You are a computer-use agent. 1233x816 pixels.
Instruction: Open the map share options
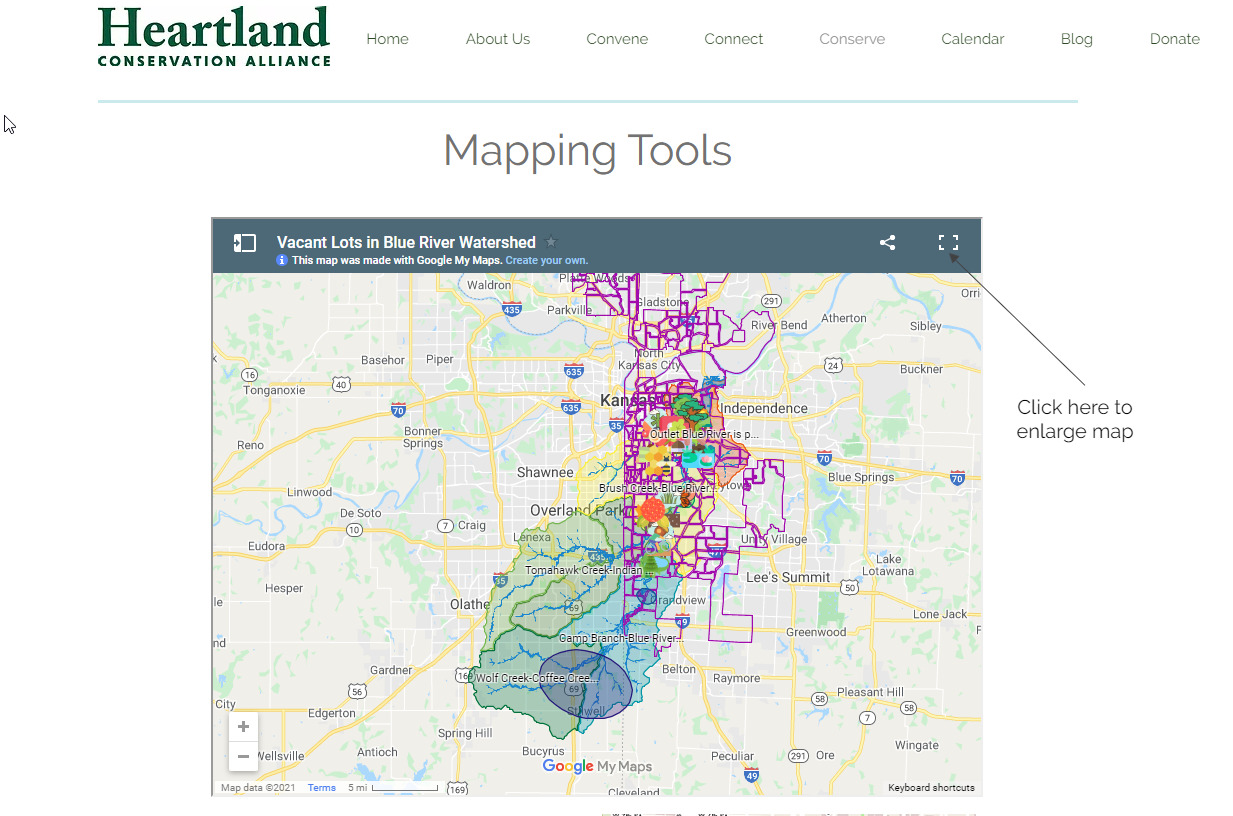point(887,242)
